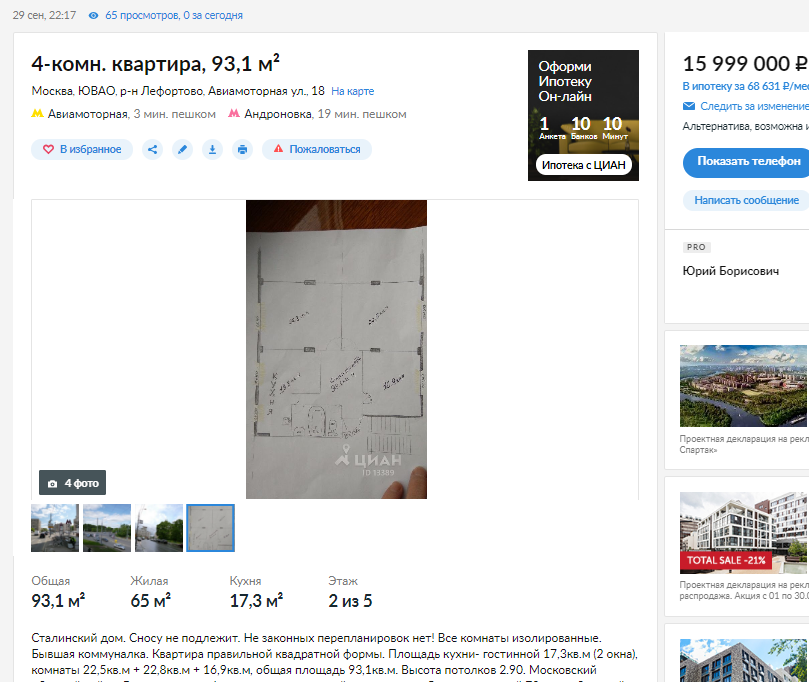
Task: Select first street photo thumbnail
Action: click(x=55, y=528)
